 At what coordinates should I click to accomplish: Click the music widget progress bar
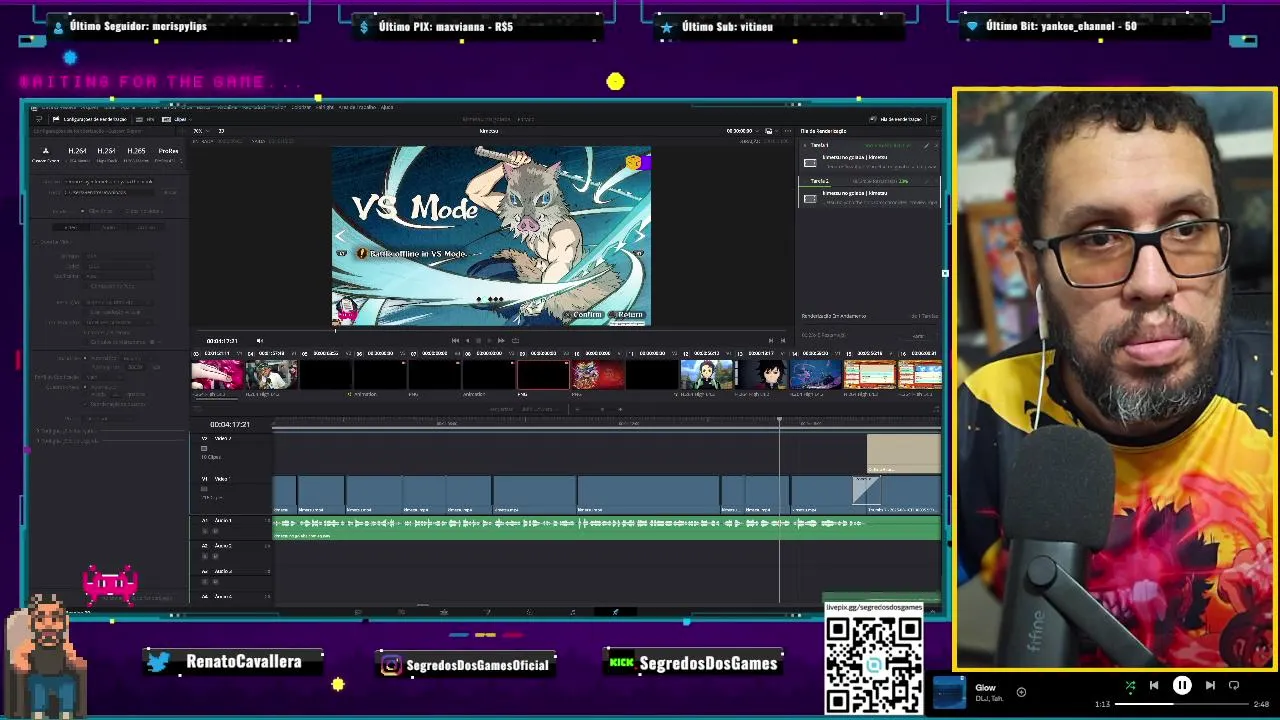click(x=1181, y=704)
